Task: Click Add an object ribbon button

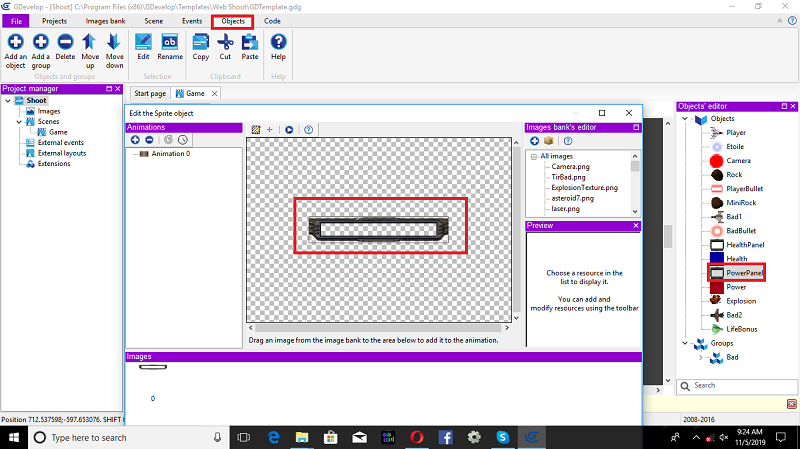Action: (x=15, y=51)
